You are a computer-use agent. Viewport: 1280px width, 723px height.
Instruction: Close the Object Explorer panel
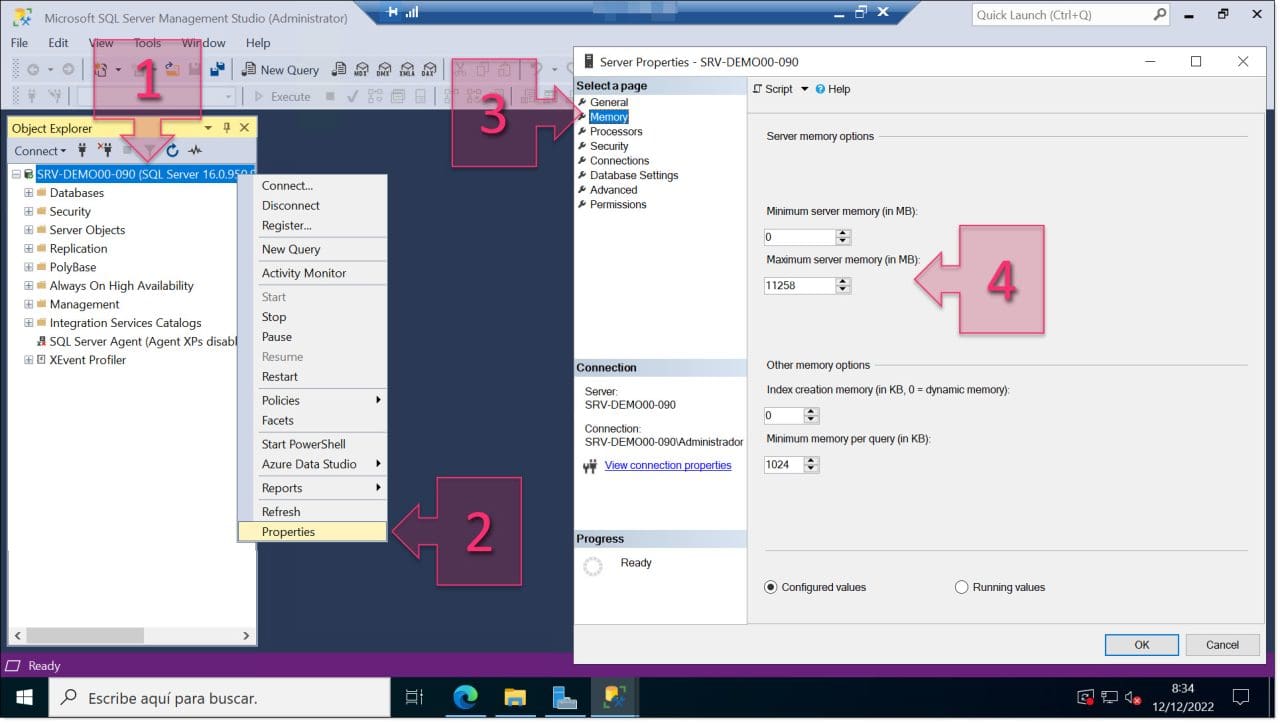pos(245,128)
